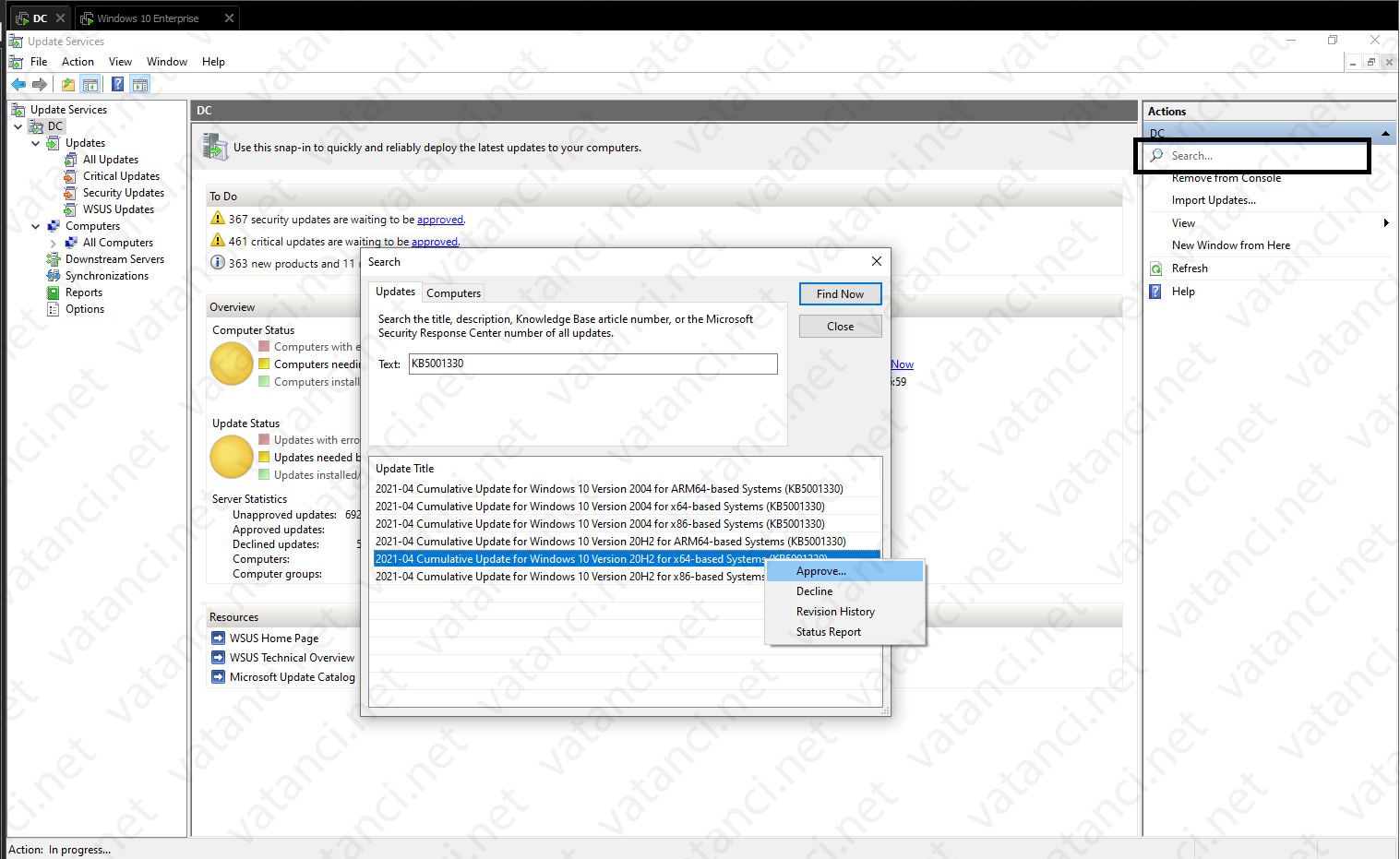Screen dimensions: 1400x859
Task: Close the Search dialog with X
Action: (x=876, y=261)
